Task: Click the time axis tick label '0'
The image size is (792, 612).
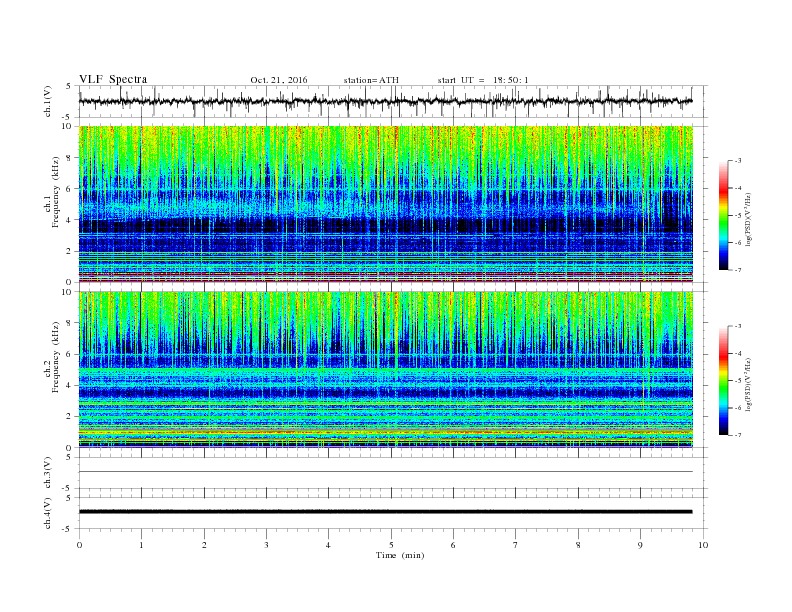Action: (79, 545)
